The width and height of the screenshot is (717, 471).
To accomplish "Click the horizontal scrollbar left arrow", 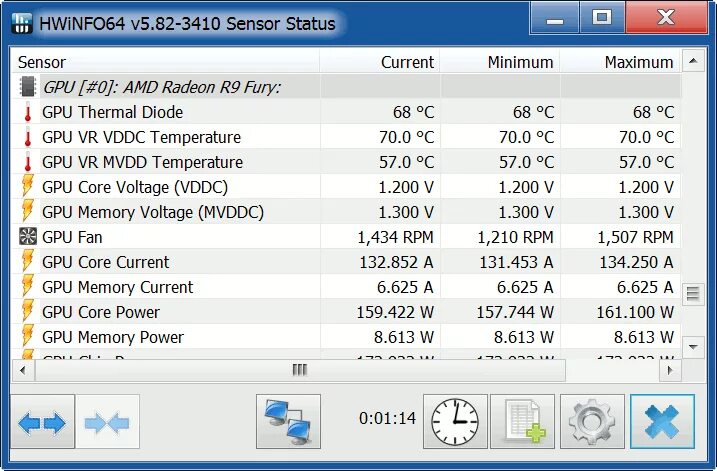I will point(23,370).
